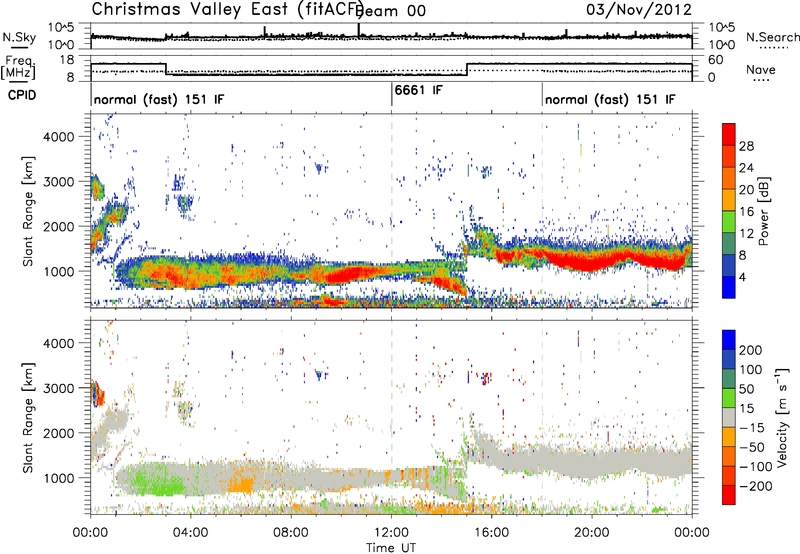Click the 'Beam 00' label

pyautogui.click(x=390, y=11)
